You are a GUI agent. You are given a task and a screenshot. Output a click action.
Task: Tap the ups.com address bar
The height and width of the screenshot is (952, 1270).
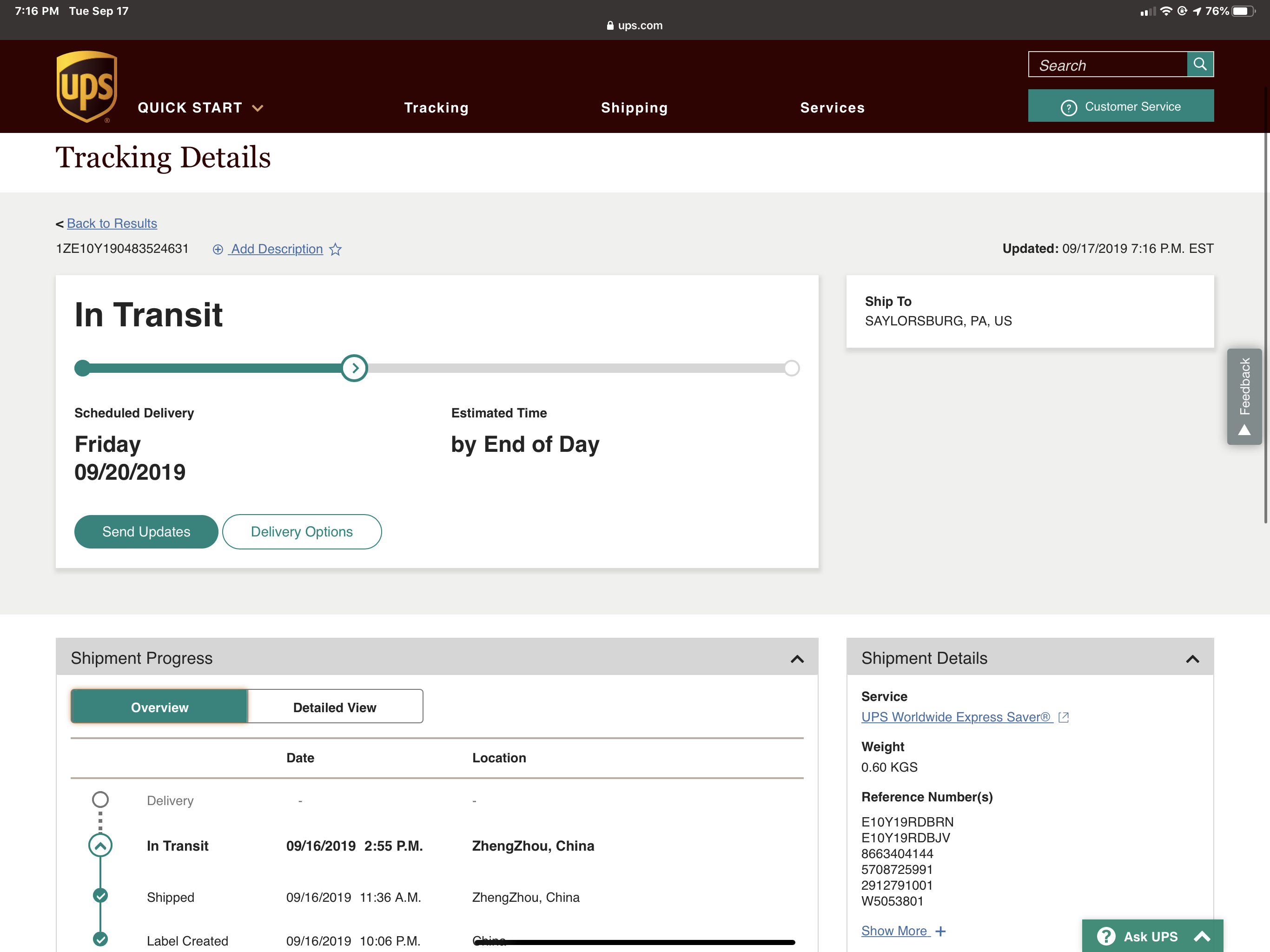[635, 25]
